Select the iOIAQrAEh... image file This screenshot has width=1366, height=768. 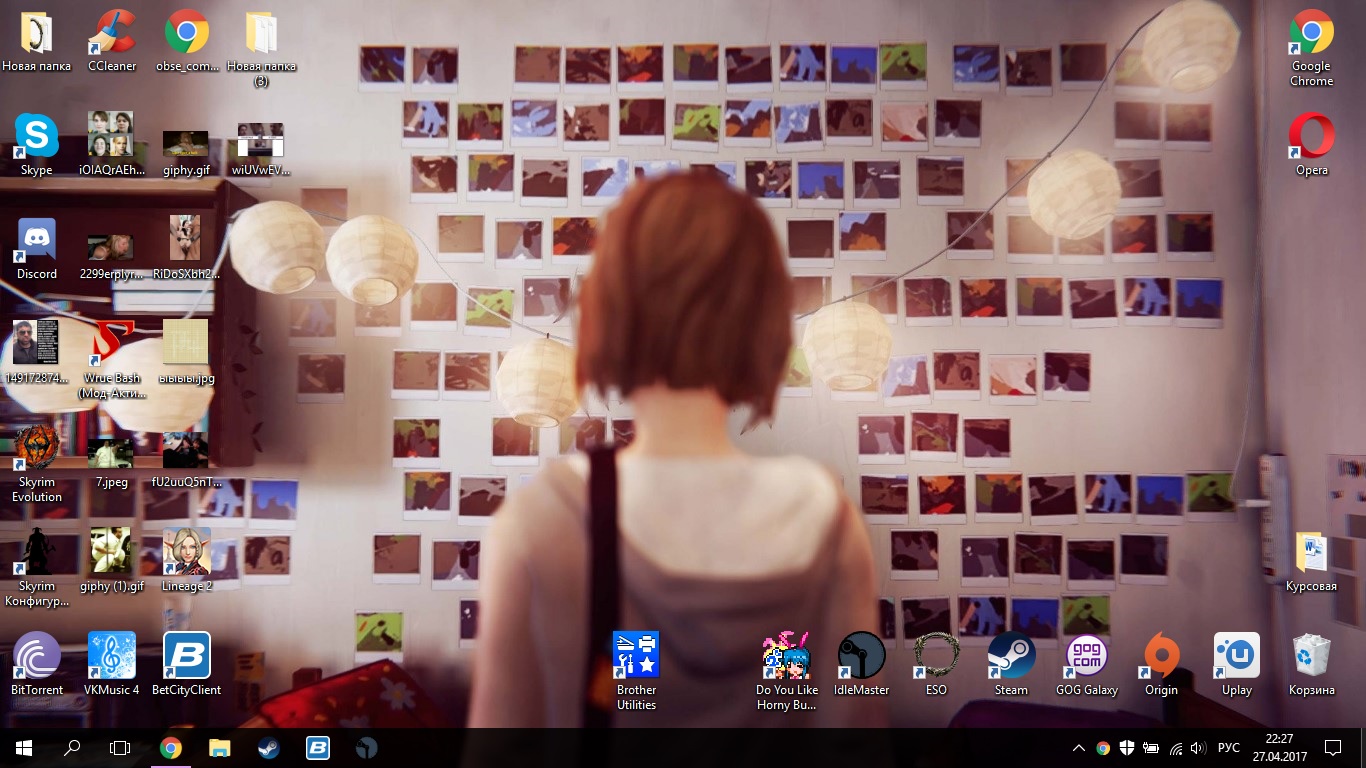click(112, 144)
